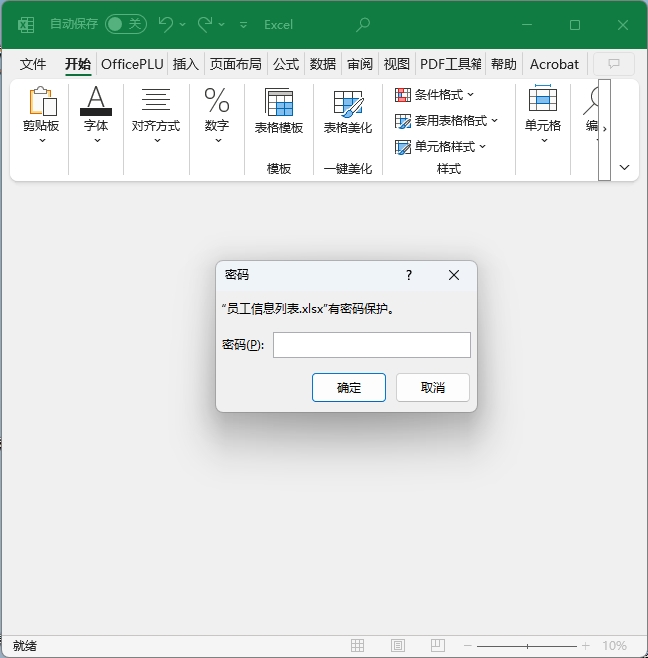Switch to the OfficePLUS tab
The width and height of the screenshot is (648, 658).
[132, 64]
